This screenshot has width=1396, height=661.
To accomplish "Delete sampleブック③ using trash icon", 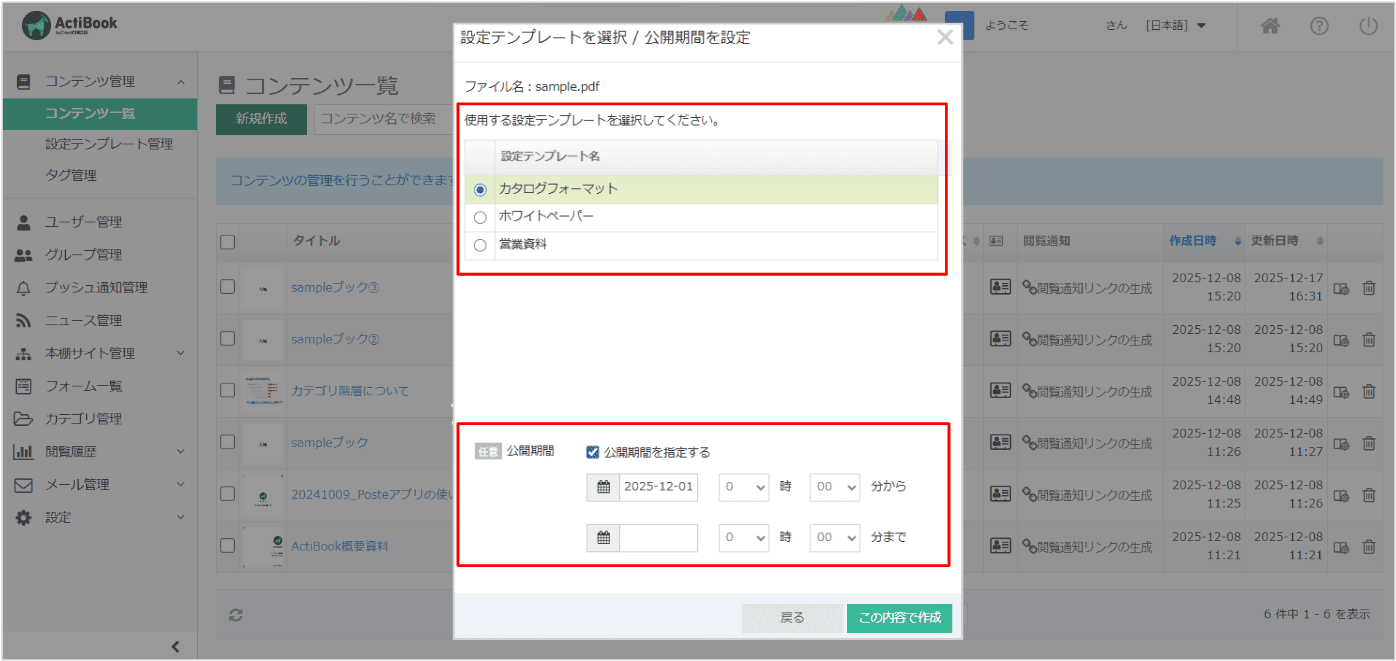I will click(1369, 287).
